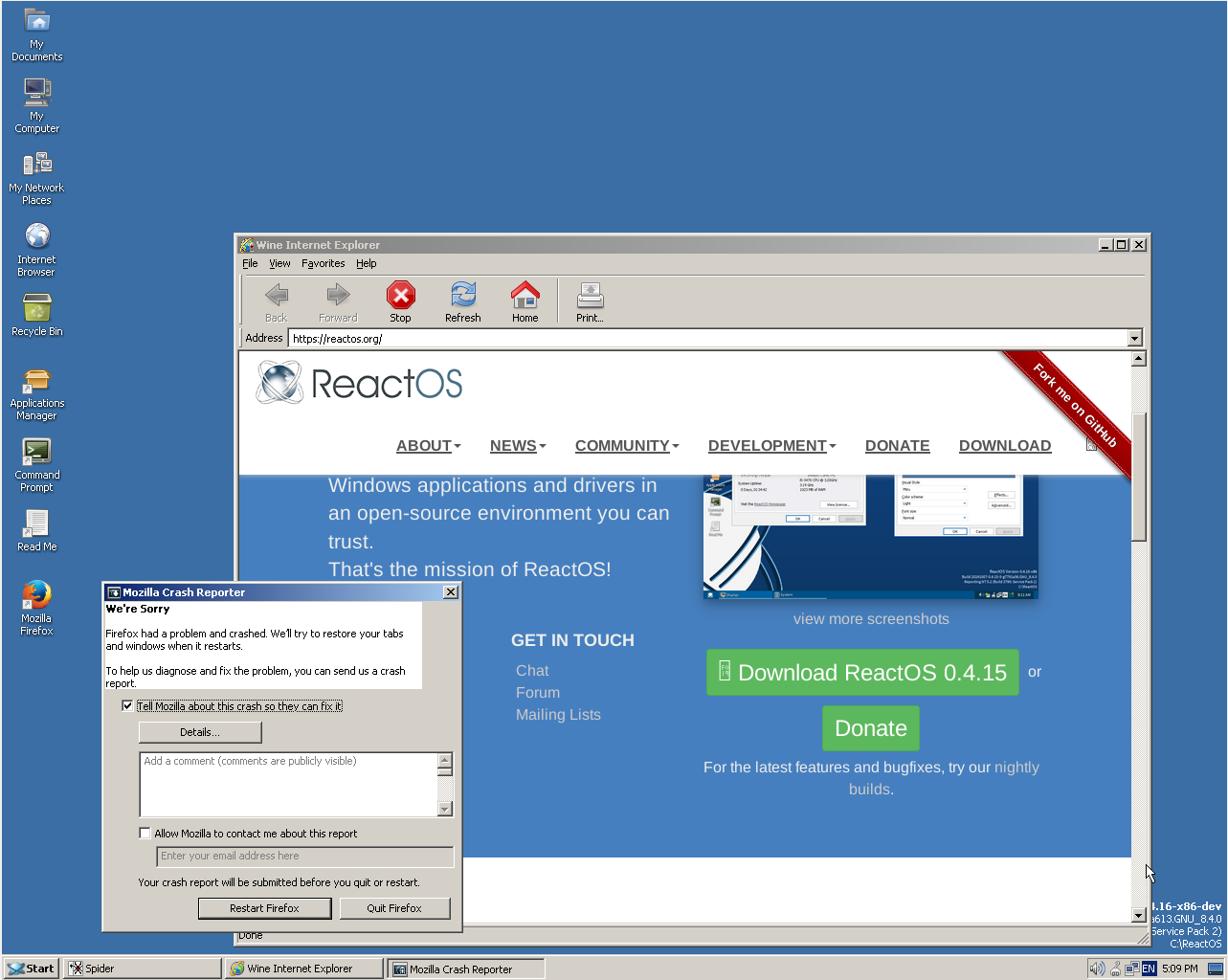1228x980 pixels.
Task: Click the browser page vertical scrollbar thumb
Action: [x=1138, y=479]
